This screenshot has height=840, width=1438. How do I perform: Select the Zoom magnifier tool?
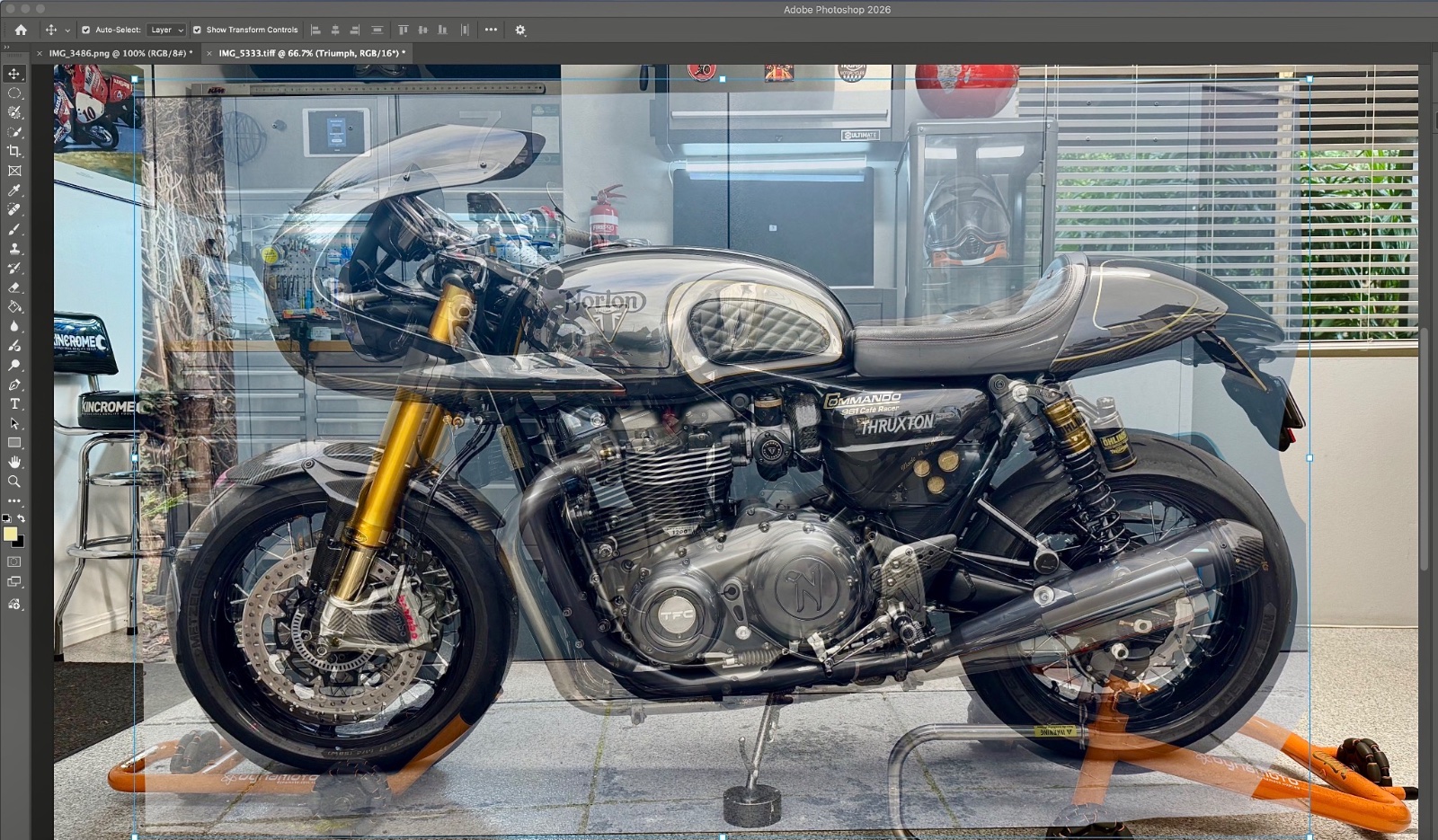click(x=14, y=482)
